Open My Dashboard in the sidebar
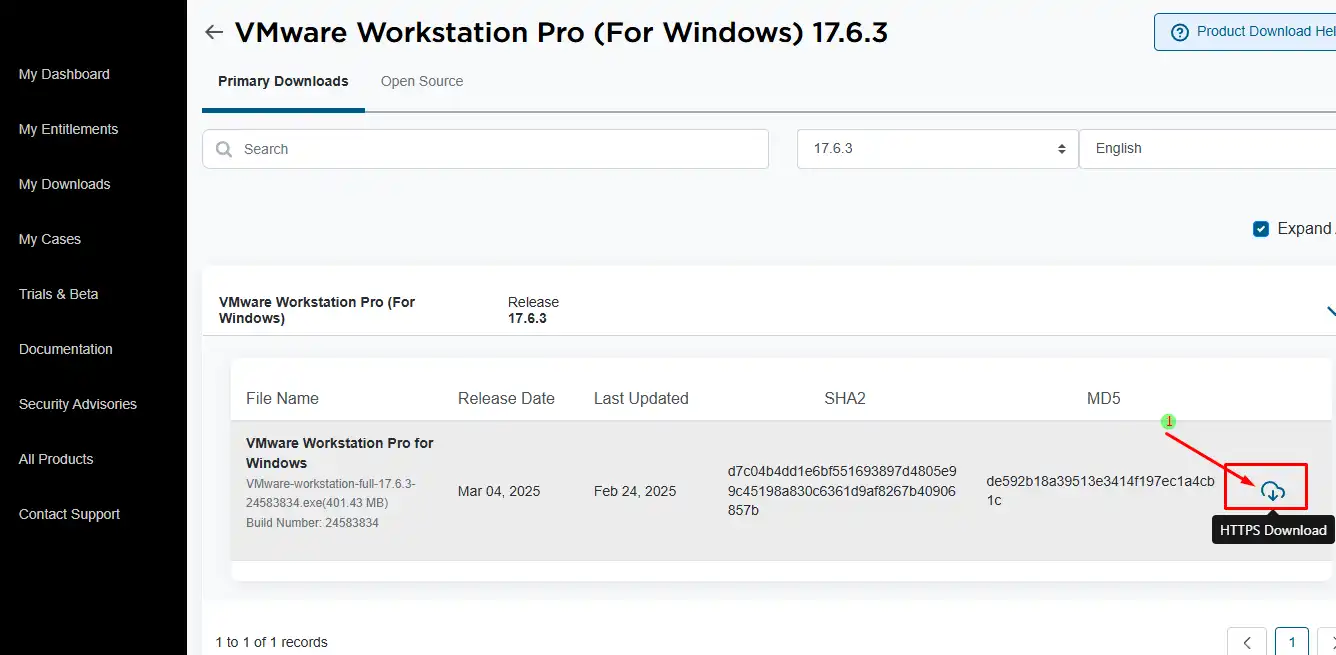This screenshot has width=1336, height=655. (64, 74)
